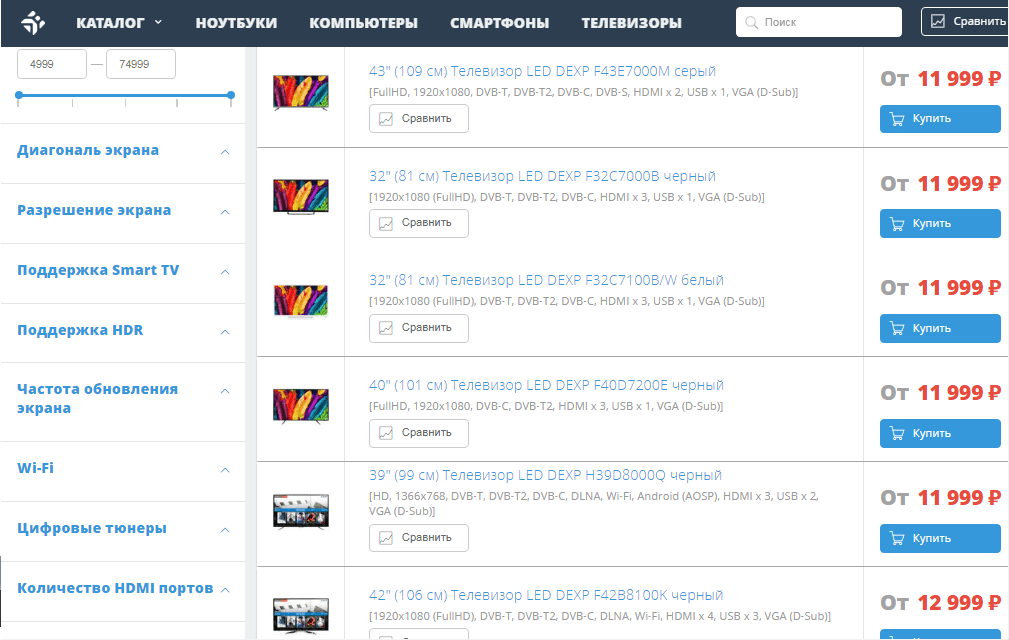Screen dimensions: 1009x640
Task: Open the Ноутбуки menu section
Action: [x=236, y=23]
